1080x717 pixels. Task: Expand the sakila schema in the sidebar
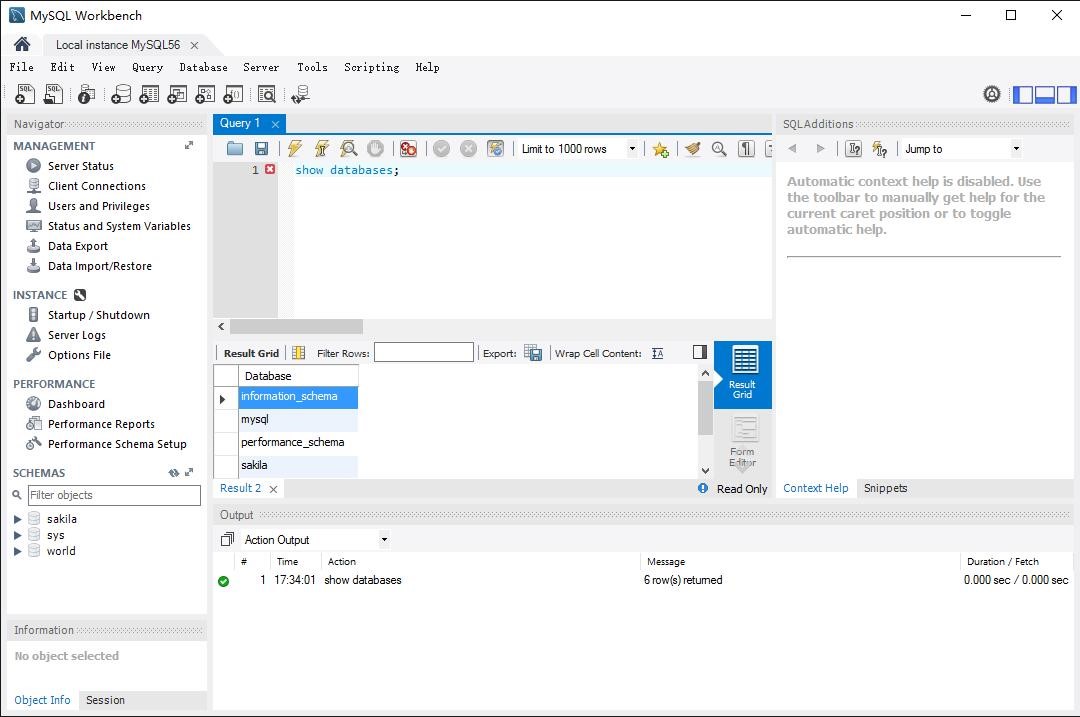click(16, 518)
